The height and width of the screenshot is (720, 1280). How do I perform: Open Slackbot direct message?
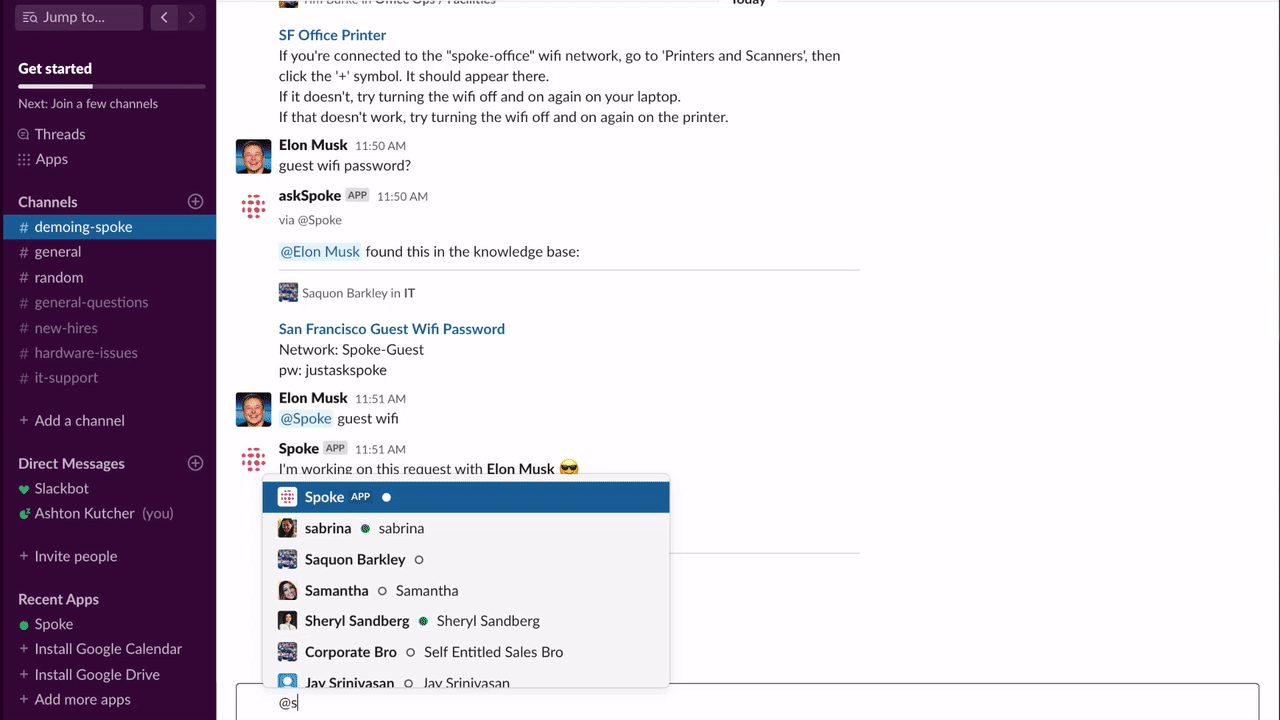pos(61,488)
